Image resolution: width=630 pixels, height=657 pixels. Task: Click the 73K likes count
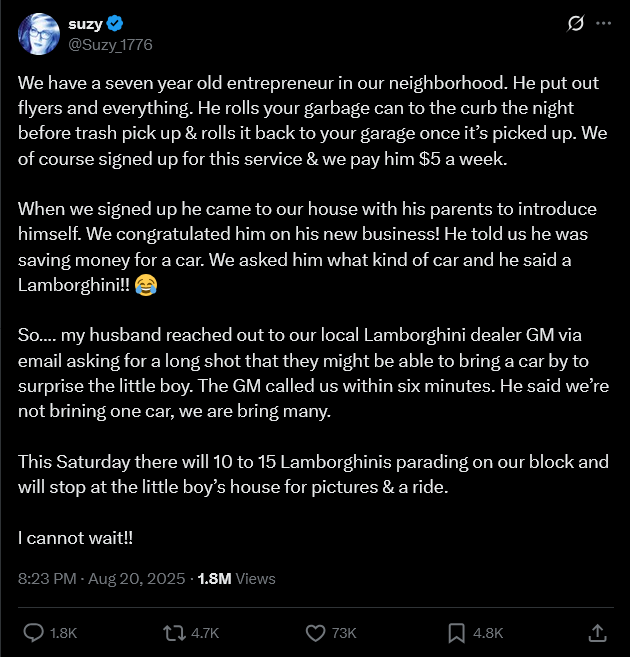click(346, 632)
